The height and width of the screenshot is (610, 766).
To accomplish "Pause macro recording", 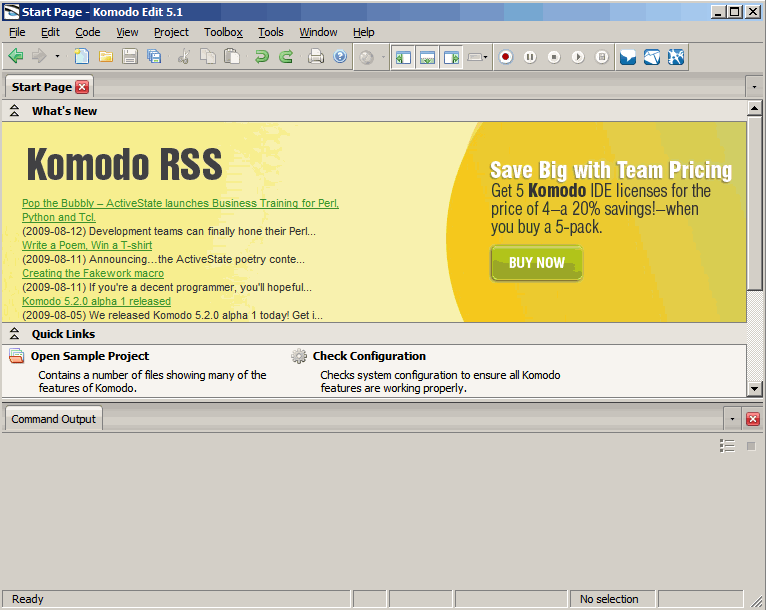I will pyautogui.click(x=530, y=57).
